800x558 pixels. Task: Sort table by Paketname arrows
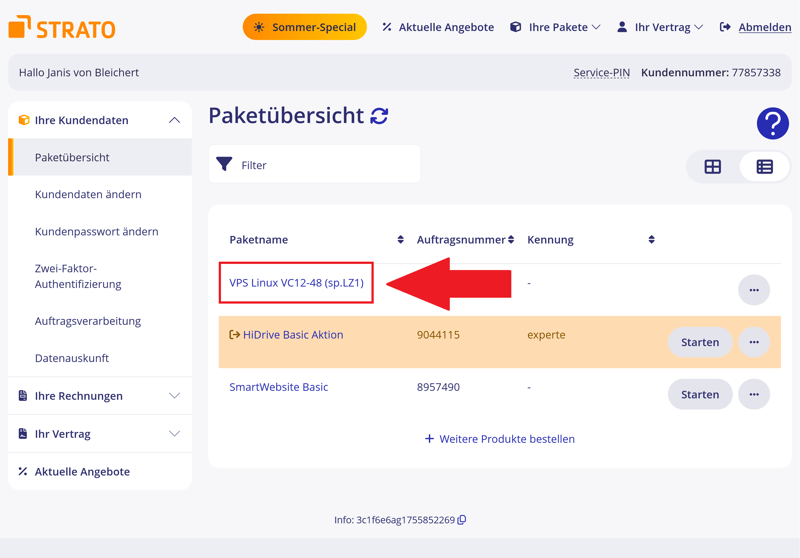click(x=401, y=240)
